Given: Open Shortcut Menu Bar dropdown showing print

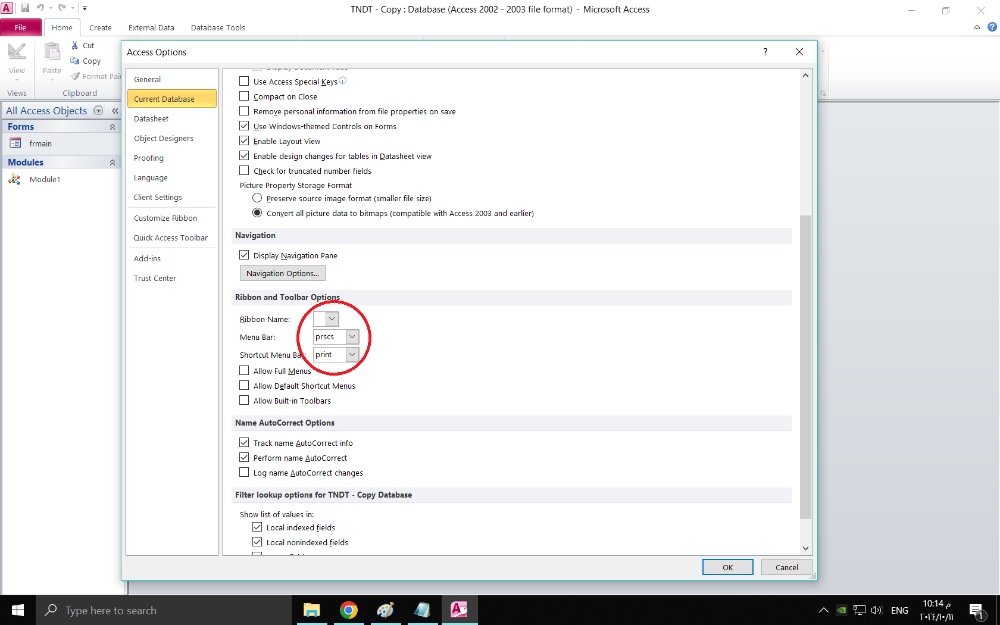Looking at the screenshot, I should 352,354.
